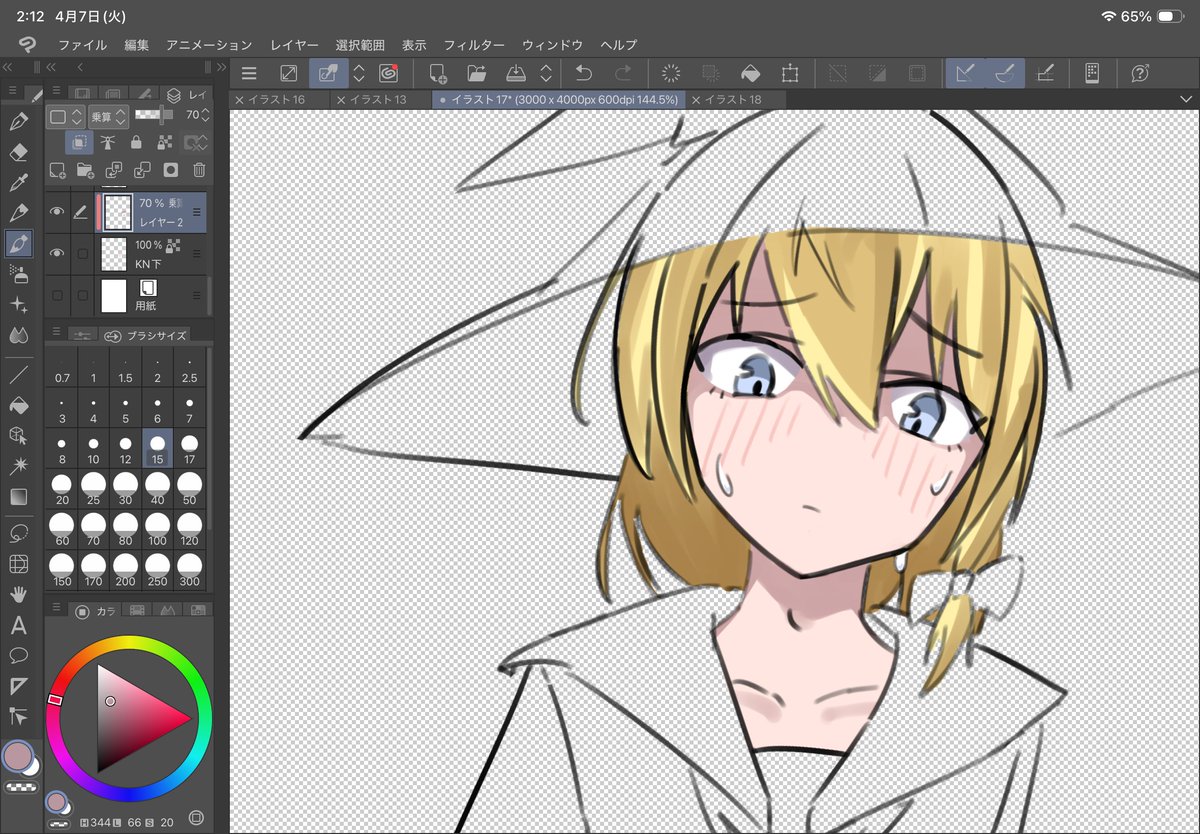Screen dimensions: 1200x834
Task: Close the イラスト16 tab
Action: pos(238,99)
